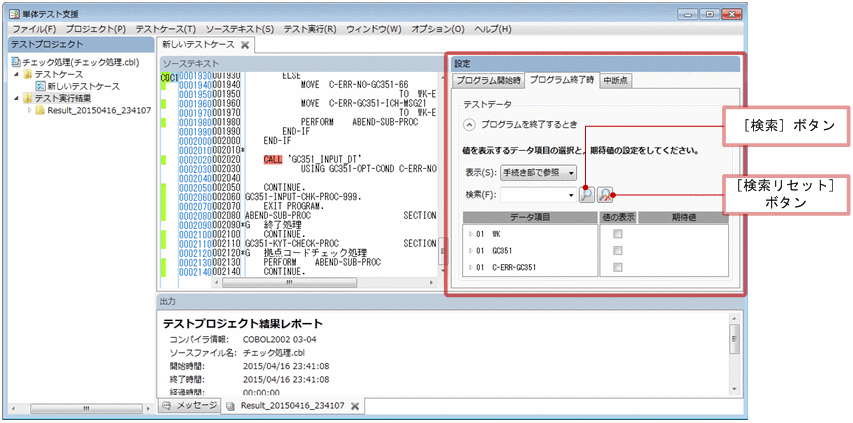Open the 表示(S) dropdown 手続き部で参照
This screenshot has height=423, width=853.
click(x=539, y=173)
